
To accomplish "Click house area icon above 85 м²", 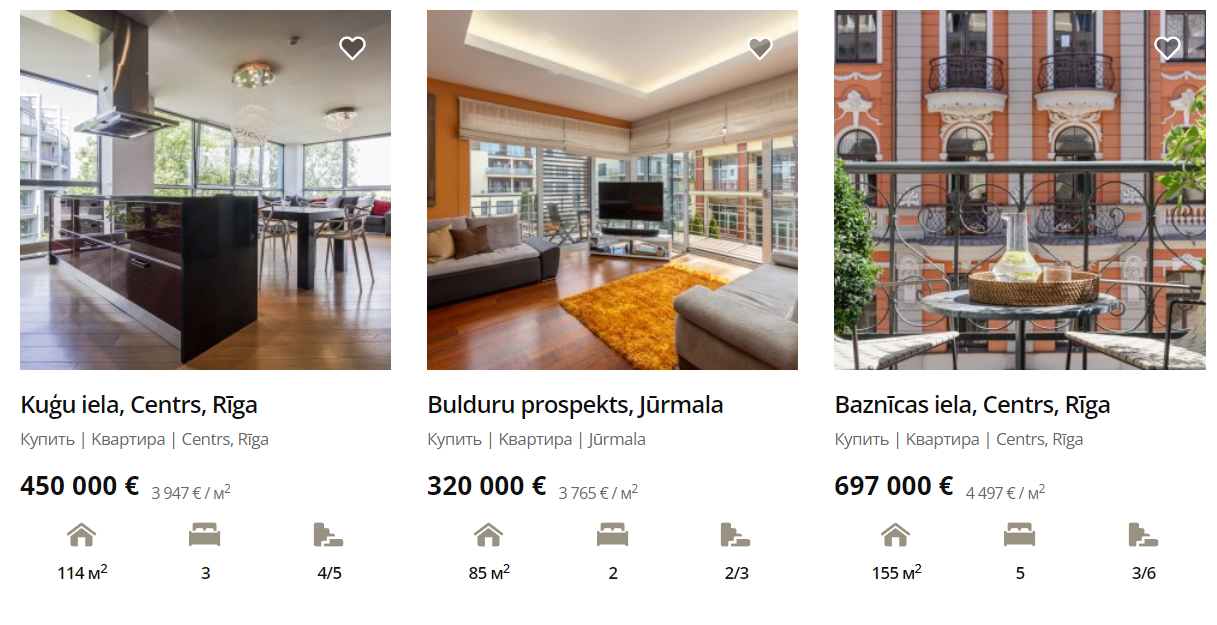I will pos(488,535).
